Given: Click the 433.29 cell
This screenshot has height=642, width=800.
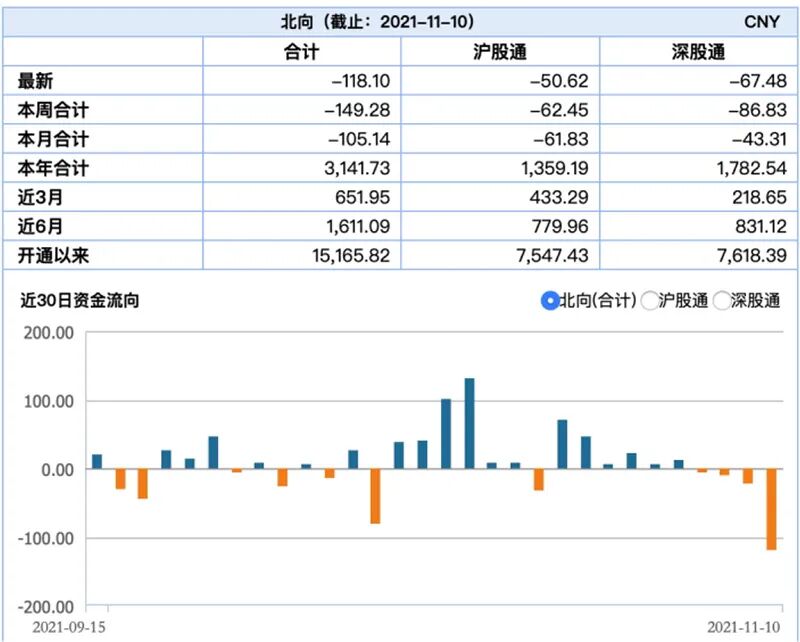Looking at the screenshot, I should click(559, 197).
